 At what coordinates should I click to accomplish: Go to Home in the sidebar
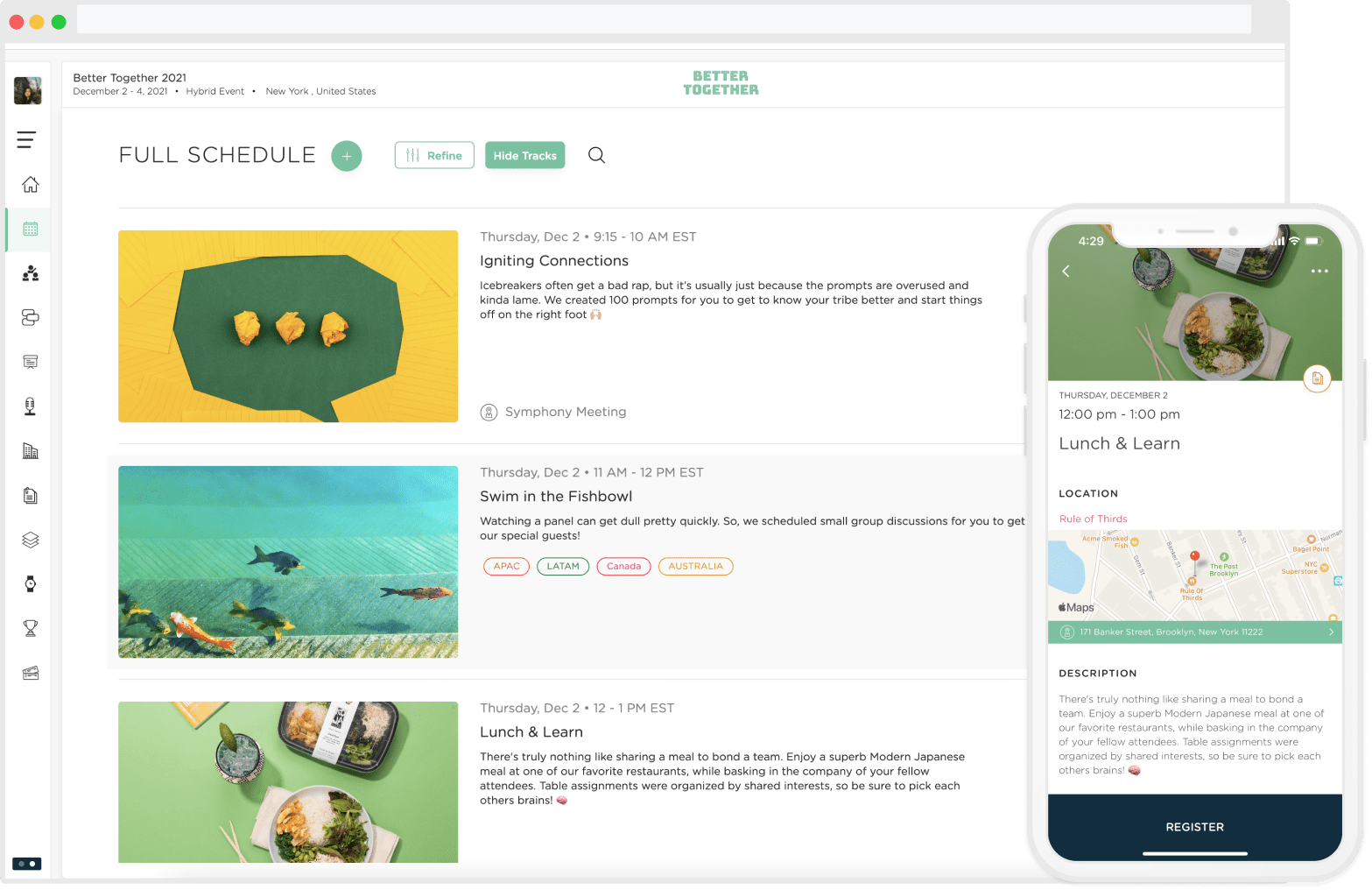[31, 184]
